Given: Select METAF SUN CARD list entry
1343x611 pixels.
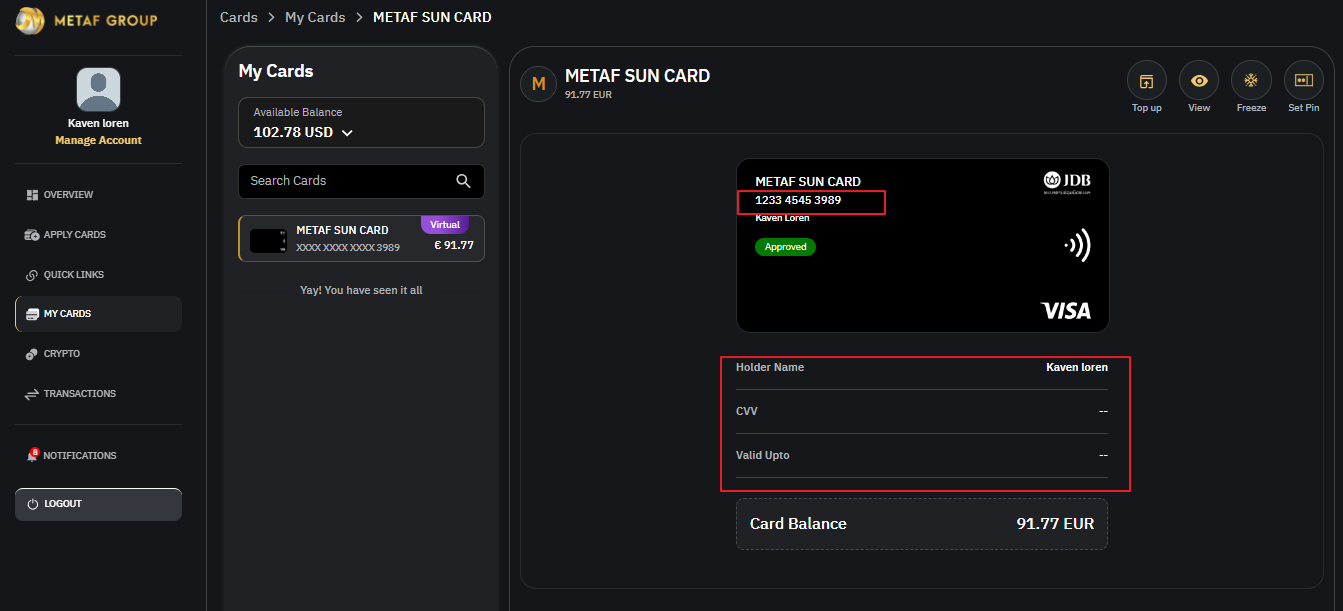Looking at the screenshot, I should pos(361,239).
